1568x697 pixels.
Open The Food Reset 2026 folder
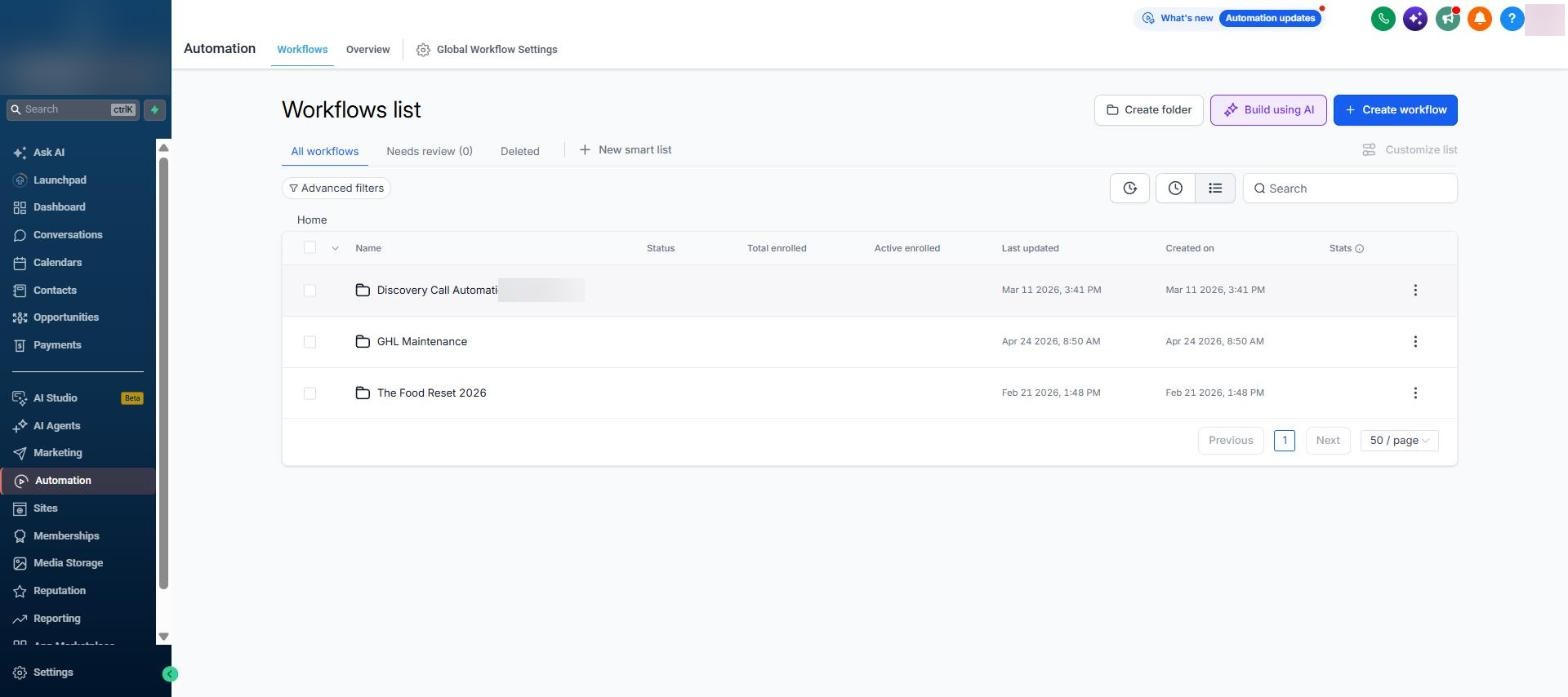[x=431, y=393]
